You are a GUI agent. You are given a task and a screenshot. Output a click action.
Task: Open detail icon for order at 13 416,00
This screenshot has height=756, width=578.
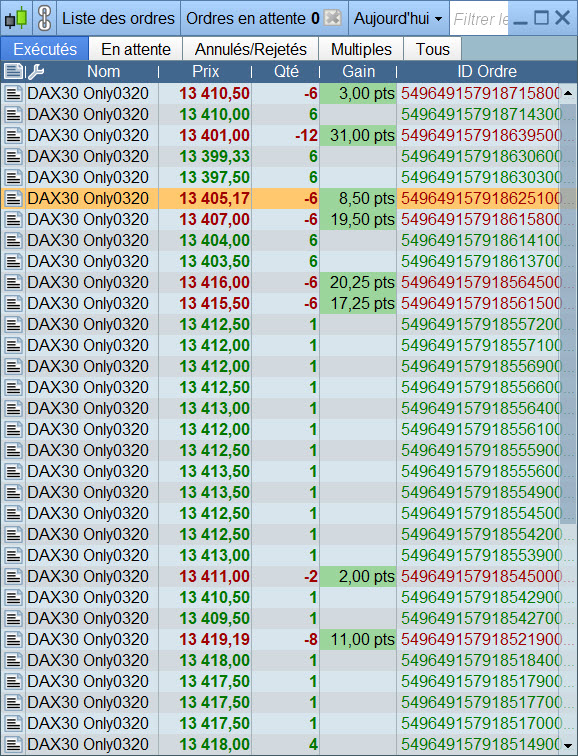13,282
